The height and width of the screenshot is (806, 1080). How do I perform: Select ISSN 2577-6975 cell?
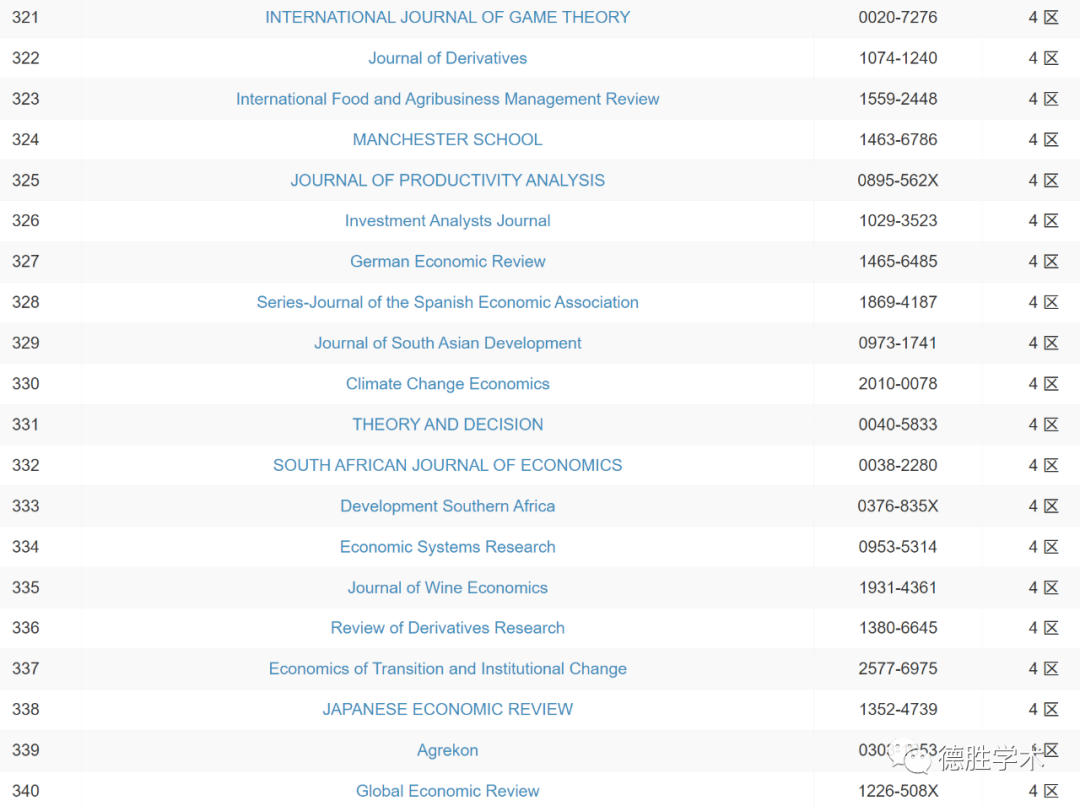897,668
